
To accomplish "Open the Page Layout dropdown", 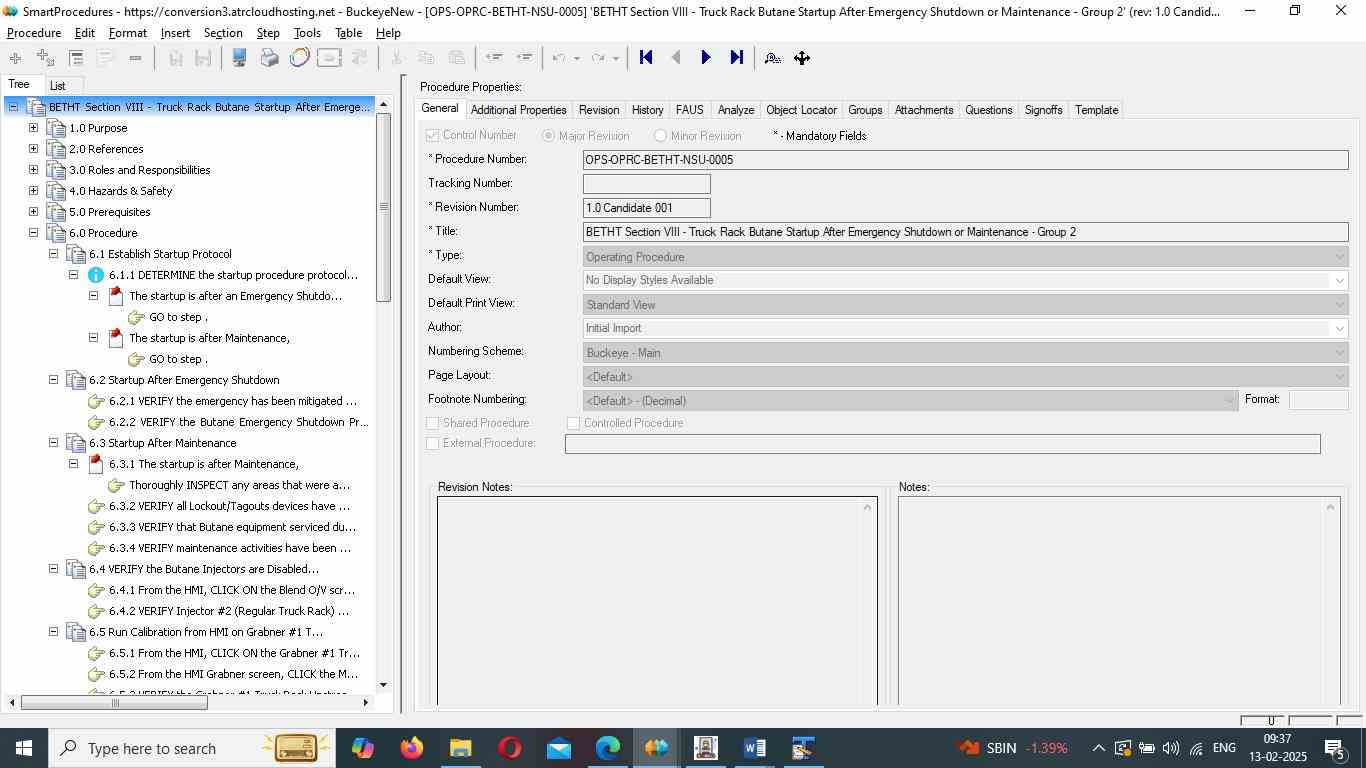I will (966, 377).
